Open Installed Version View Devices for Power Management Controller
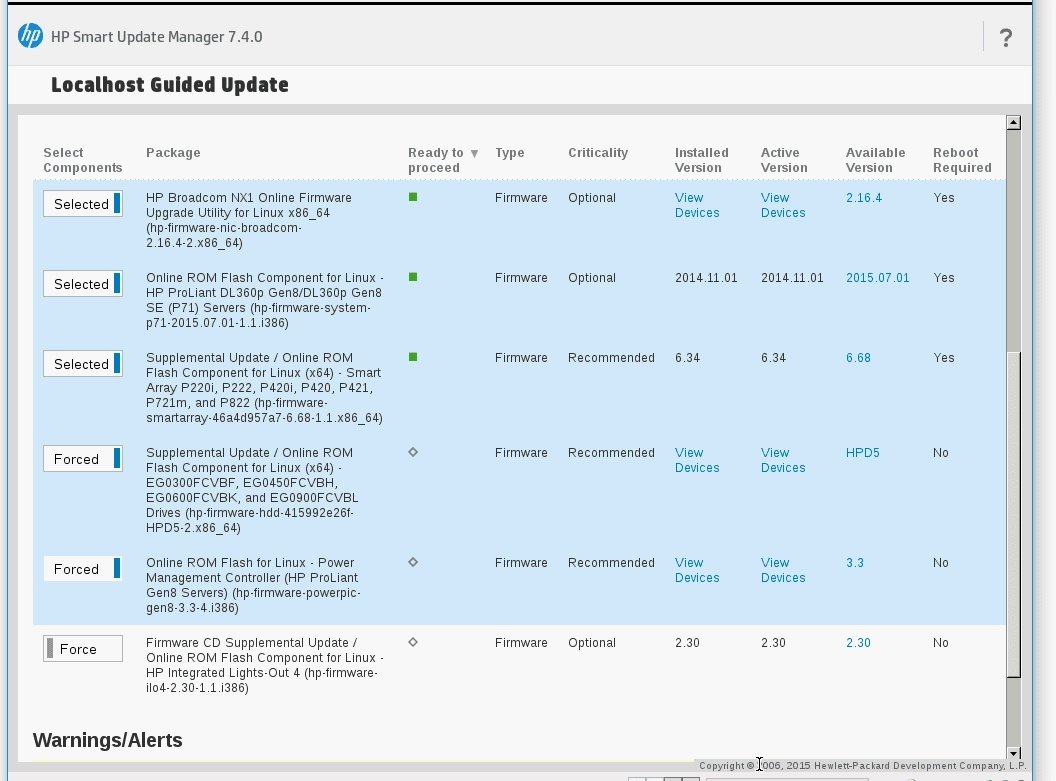1056x781 pixels. click(697, 570)
